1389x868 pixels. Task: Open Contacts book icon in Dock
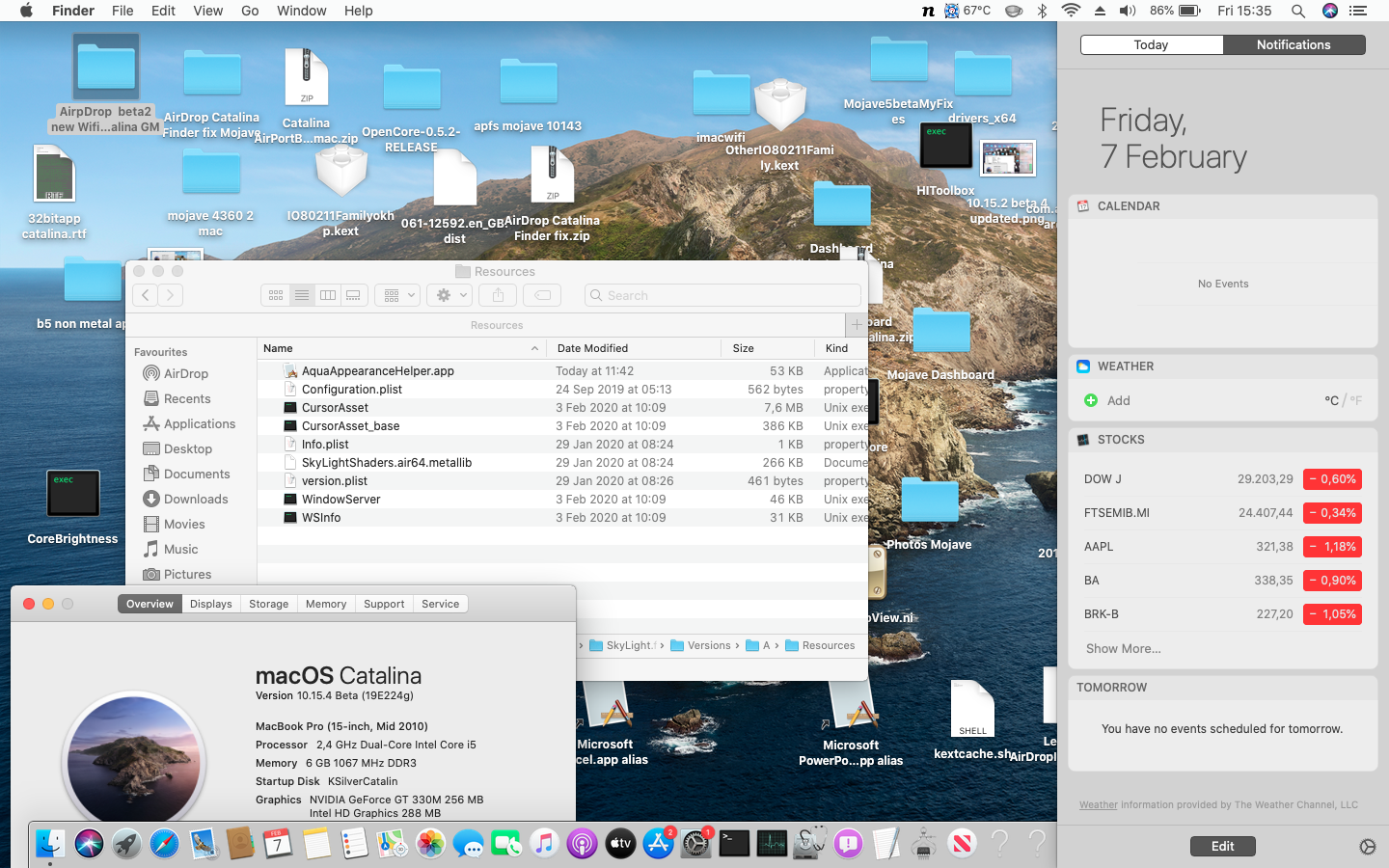pos(239,844)
